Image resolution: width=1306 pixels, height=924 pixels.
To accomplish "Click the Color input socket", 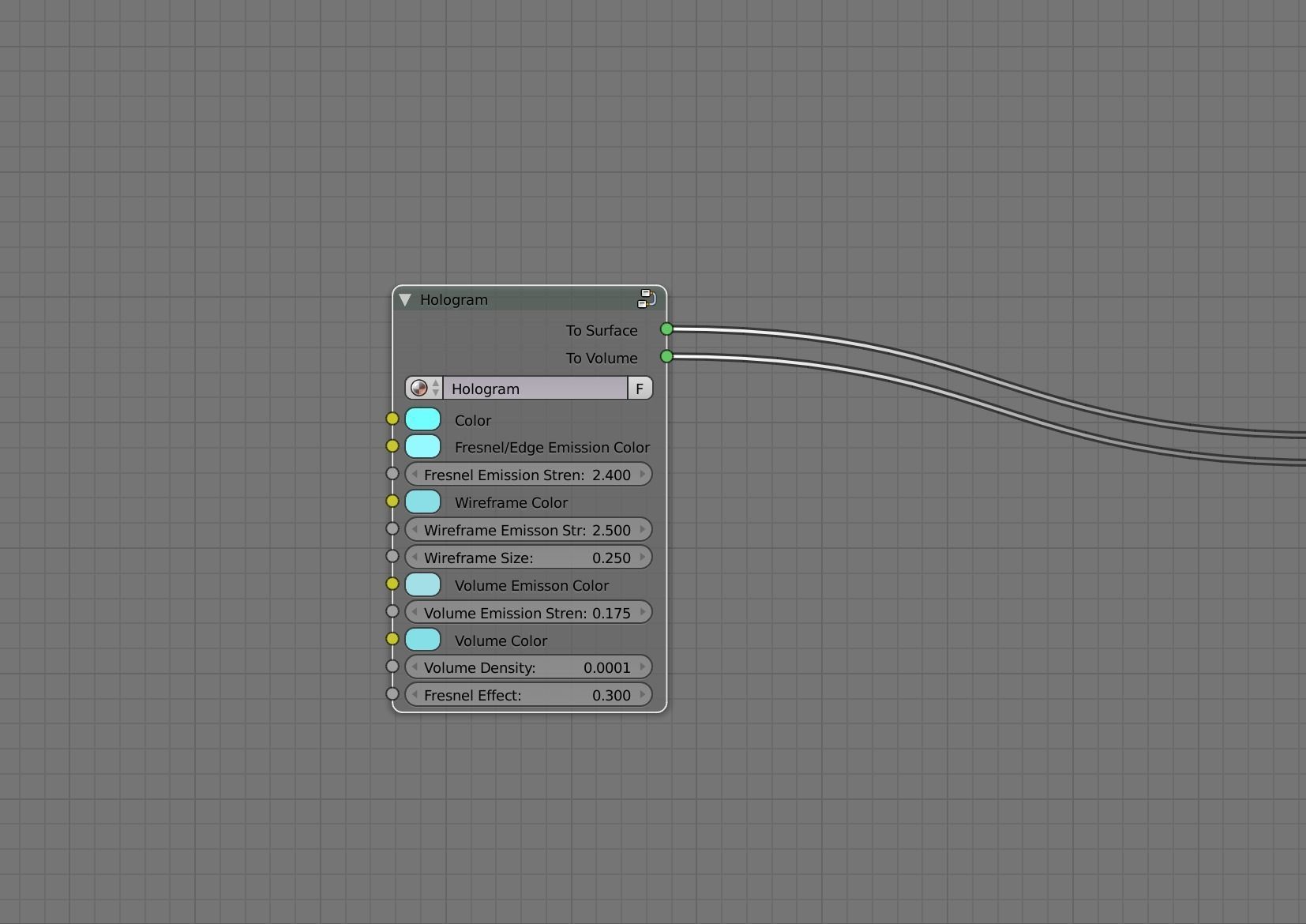I will [392, 419].
